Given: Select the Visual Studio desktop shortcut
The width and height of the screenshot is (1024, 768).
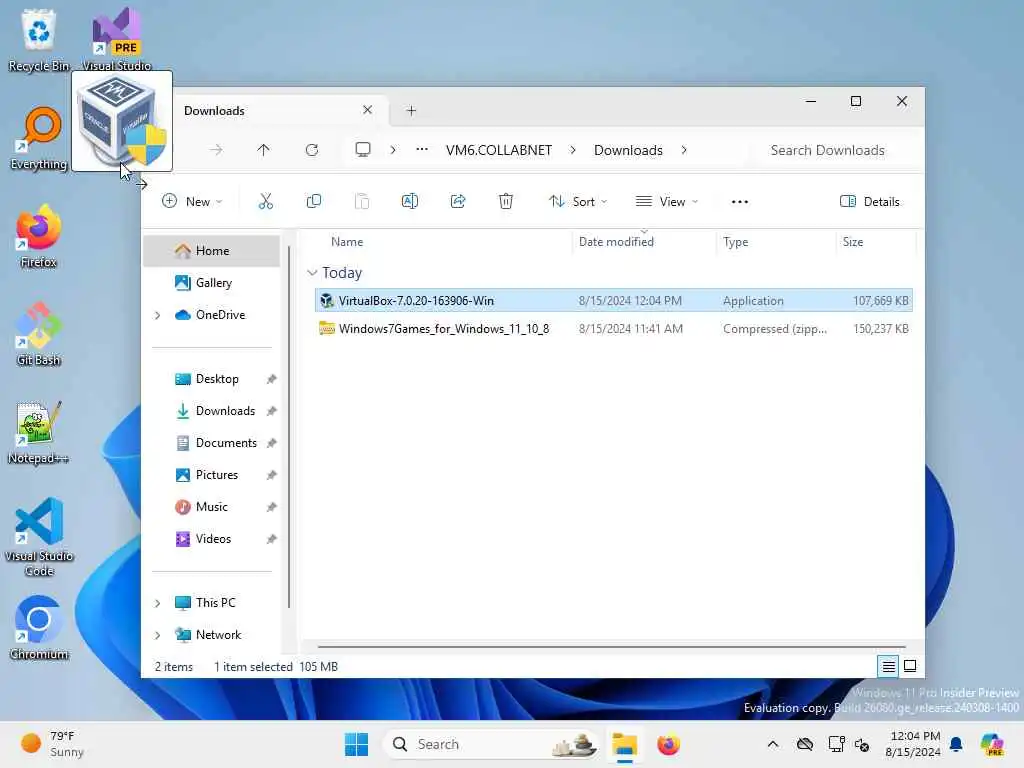Looking at the screenshot, I should coord(116,39).
